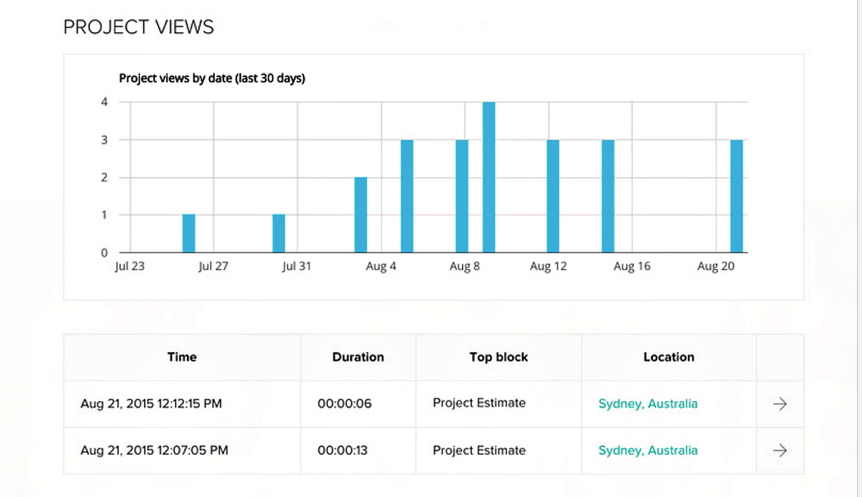Click the value 3 bar at Aug 12

click(553, 196)
